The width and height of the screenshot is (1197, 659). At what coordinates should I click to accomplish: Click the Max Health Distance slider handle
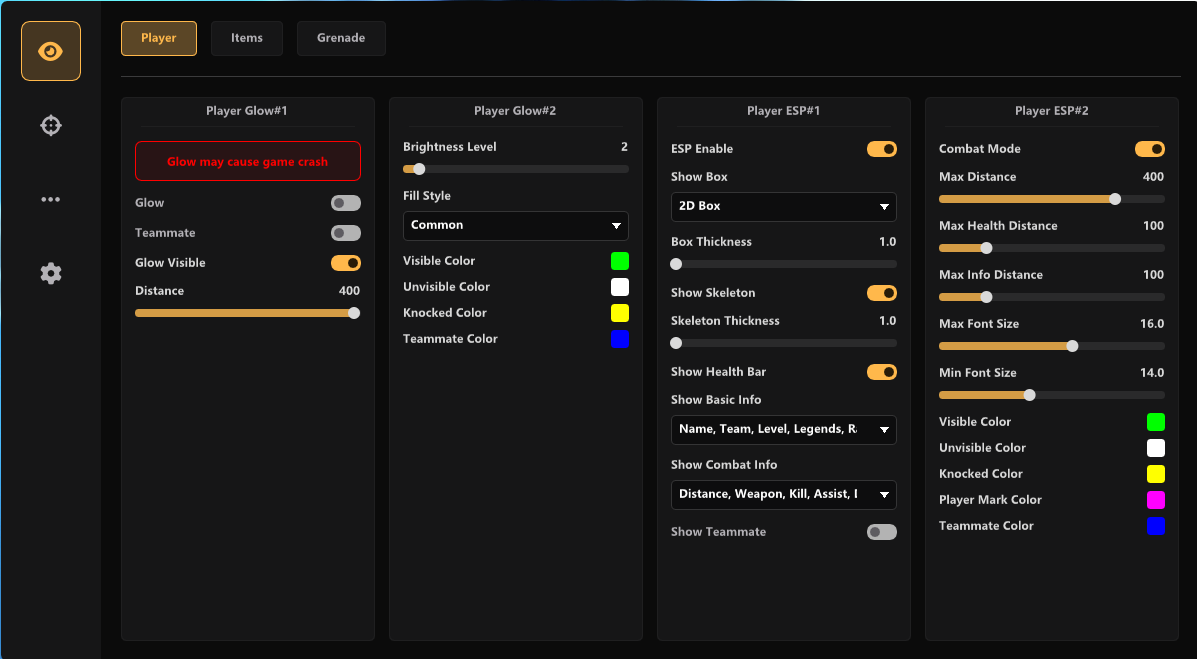click(x=986, y=248)
